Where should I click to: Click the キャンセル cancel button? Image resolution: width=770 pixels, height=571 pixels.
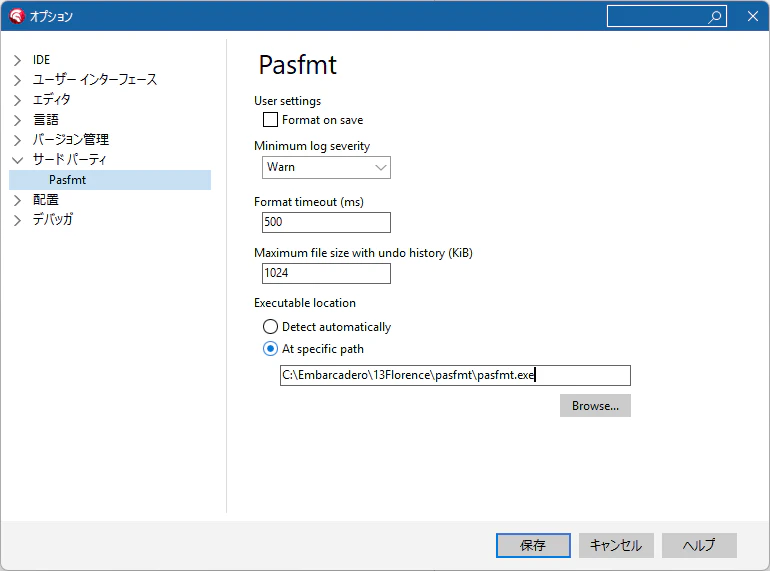pos(616,545)
